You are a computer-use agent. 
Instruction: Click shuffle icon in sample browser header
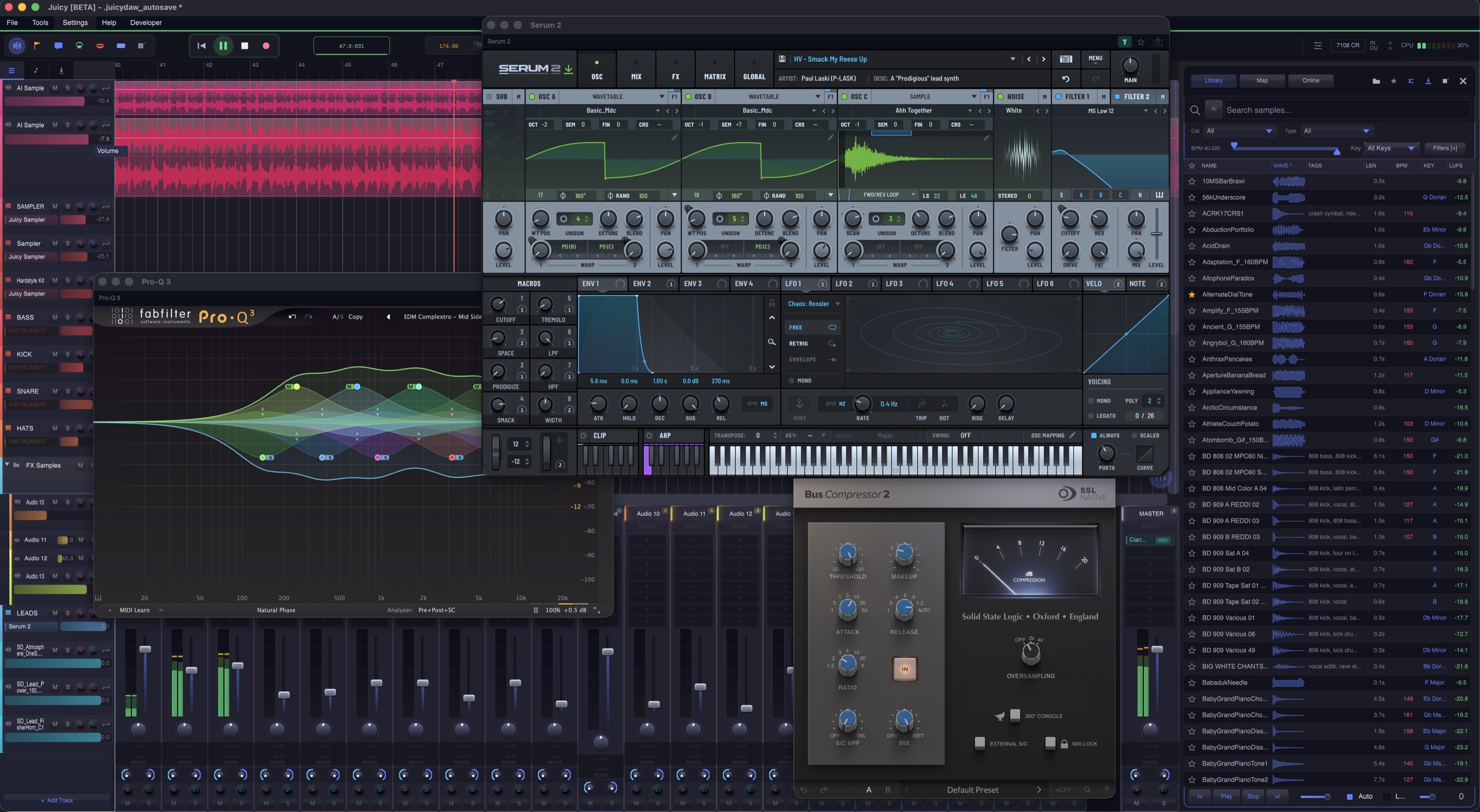pos(1411,81)
